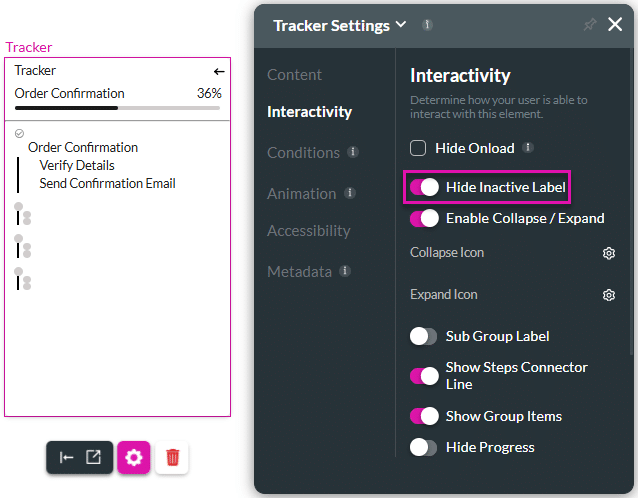
Task: Click the pin icon in Tracker Settings header
Action: tap(590, 25)
